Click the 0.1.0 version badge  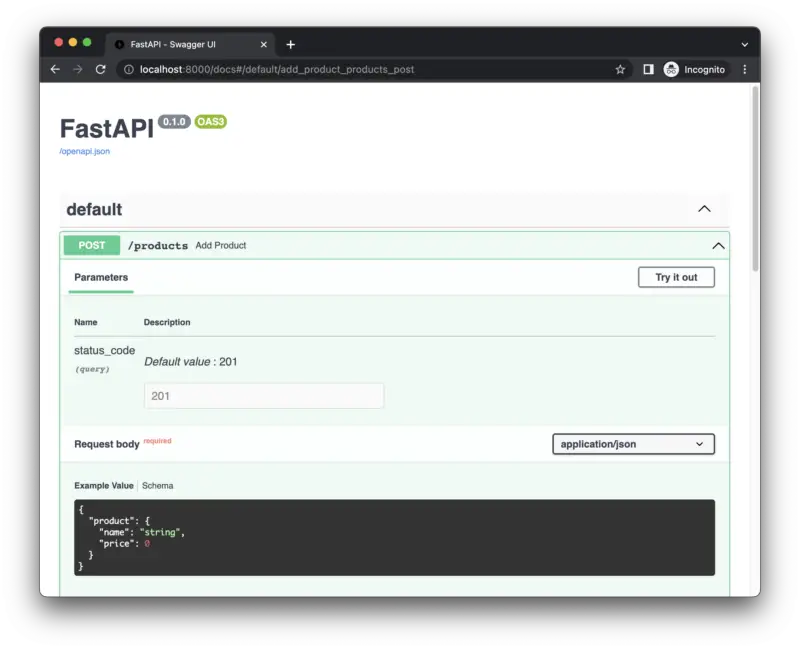[x=174, y=122]
